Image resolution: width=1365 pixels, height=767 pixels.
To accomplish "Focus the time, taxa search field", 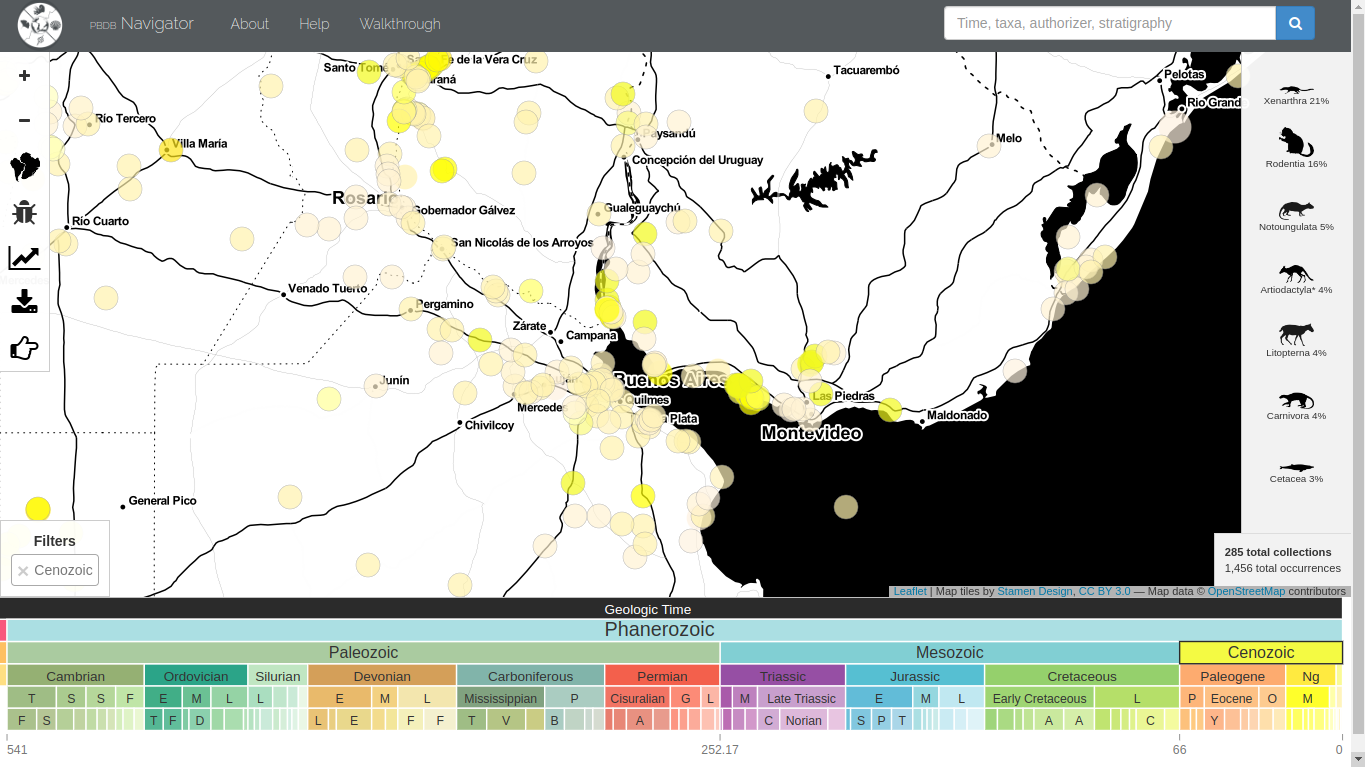I will click(x=1109, y=23).
